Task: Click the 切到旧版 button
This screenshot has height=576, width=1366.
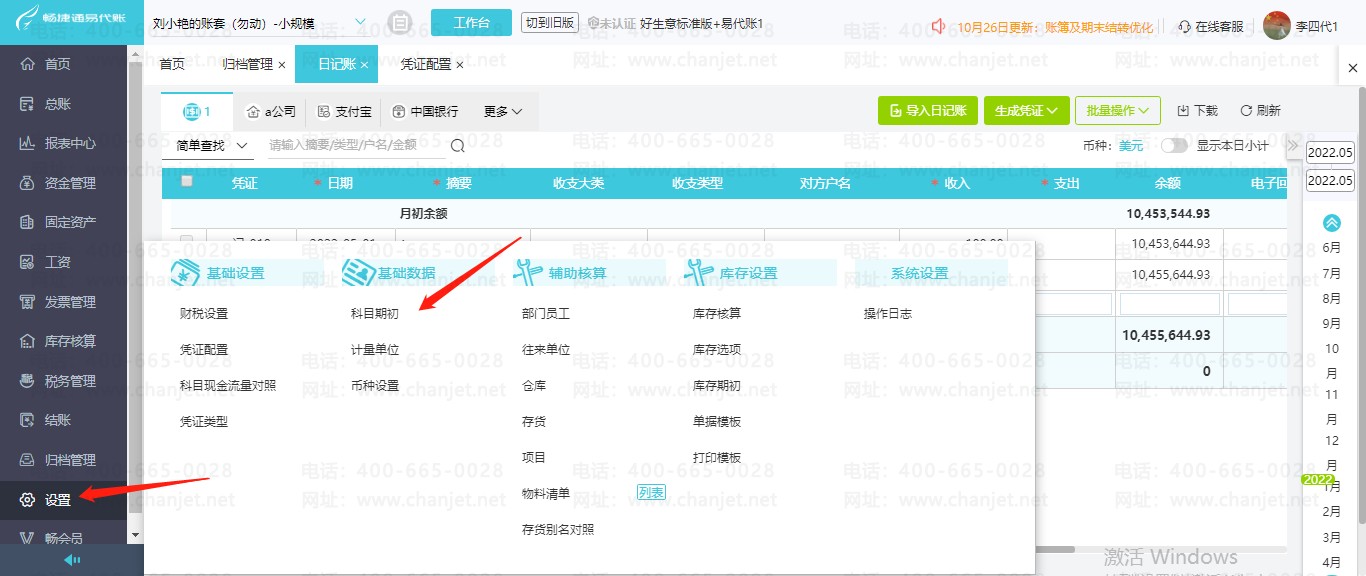Action: [550, 22]
